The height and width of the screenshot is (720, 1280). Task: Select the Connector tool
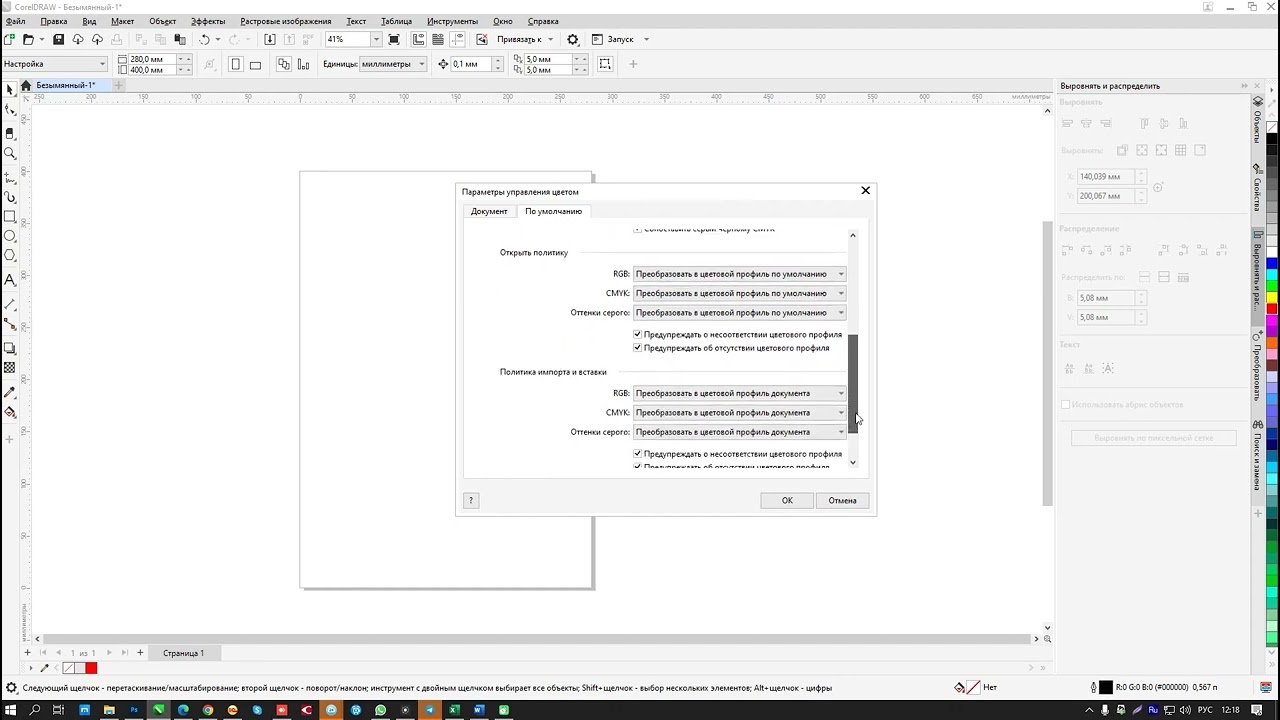click(10, 324)
